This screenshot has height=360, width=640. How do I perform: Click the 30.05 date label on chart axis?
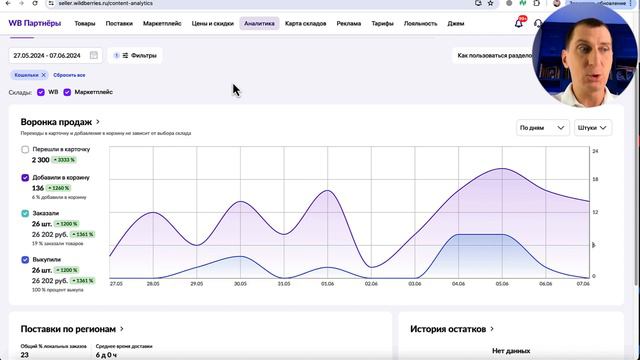[240, 284]
